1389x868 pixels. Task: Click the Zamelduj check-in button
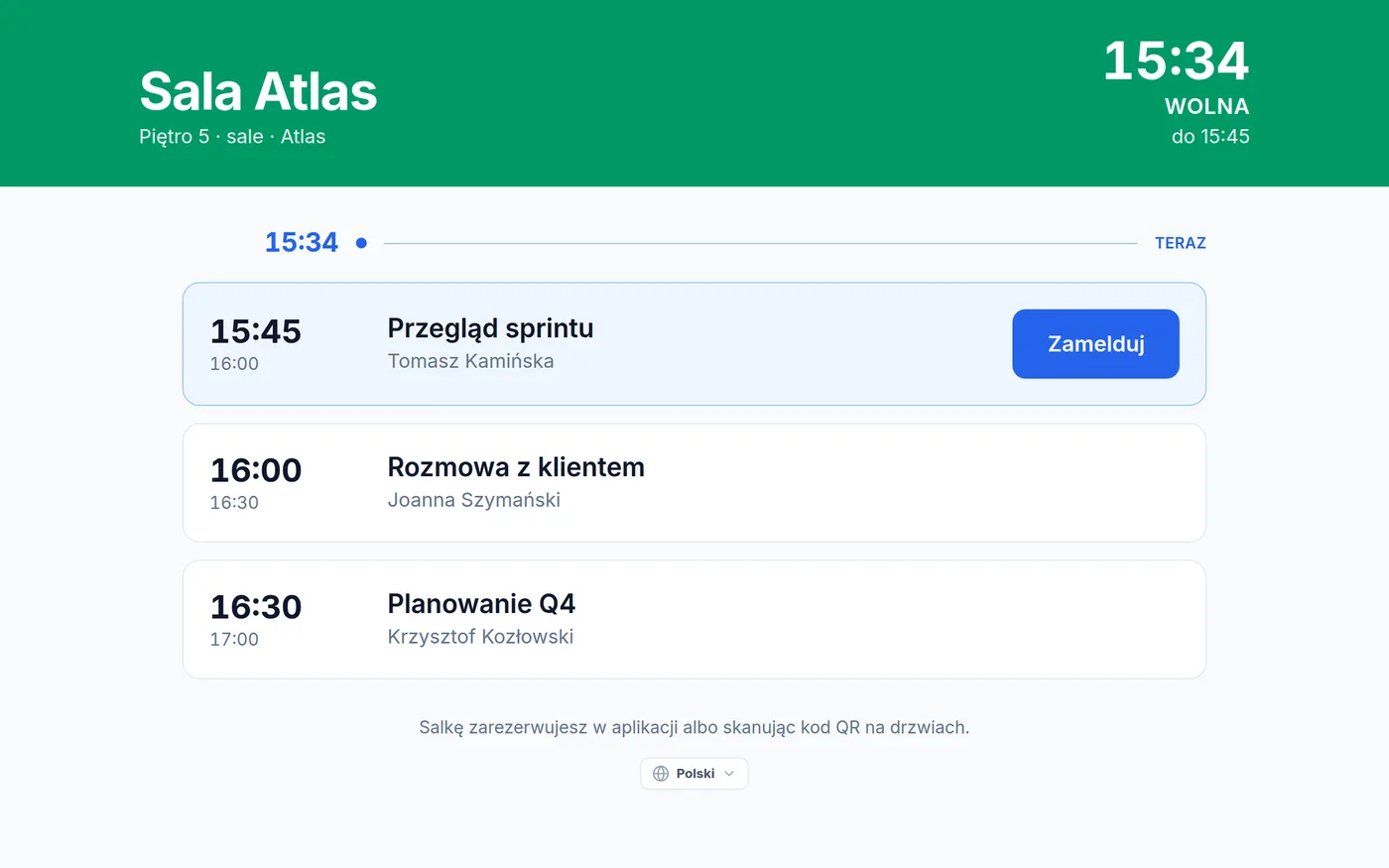coord(1095,344)
